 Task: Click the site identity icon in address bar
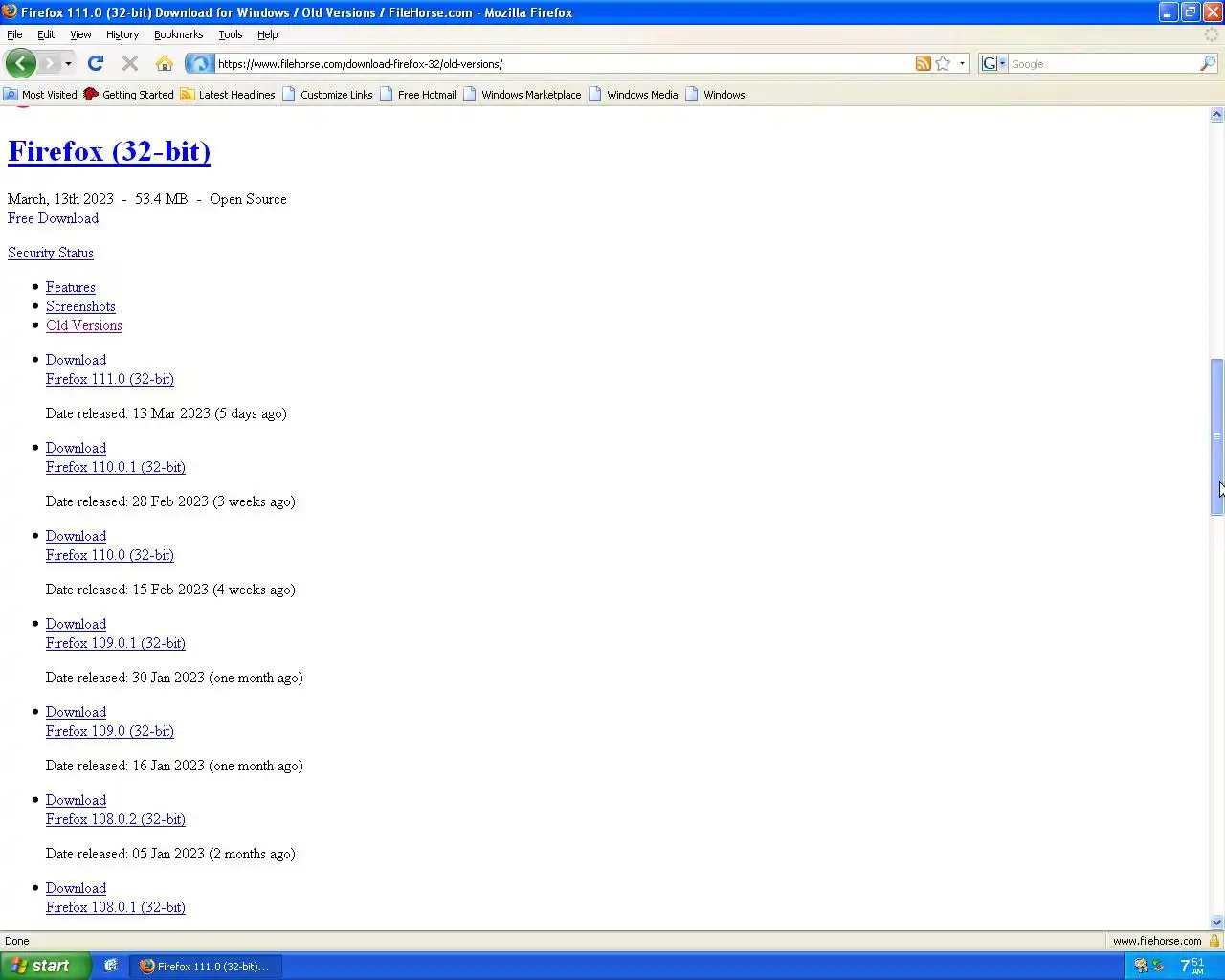pos(199,64)
